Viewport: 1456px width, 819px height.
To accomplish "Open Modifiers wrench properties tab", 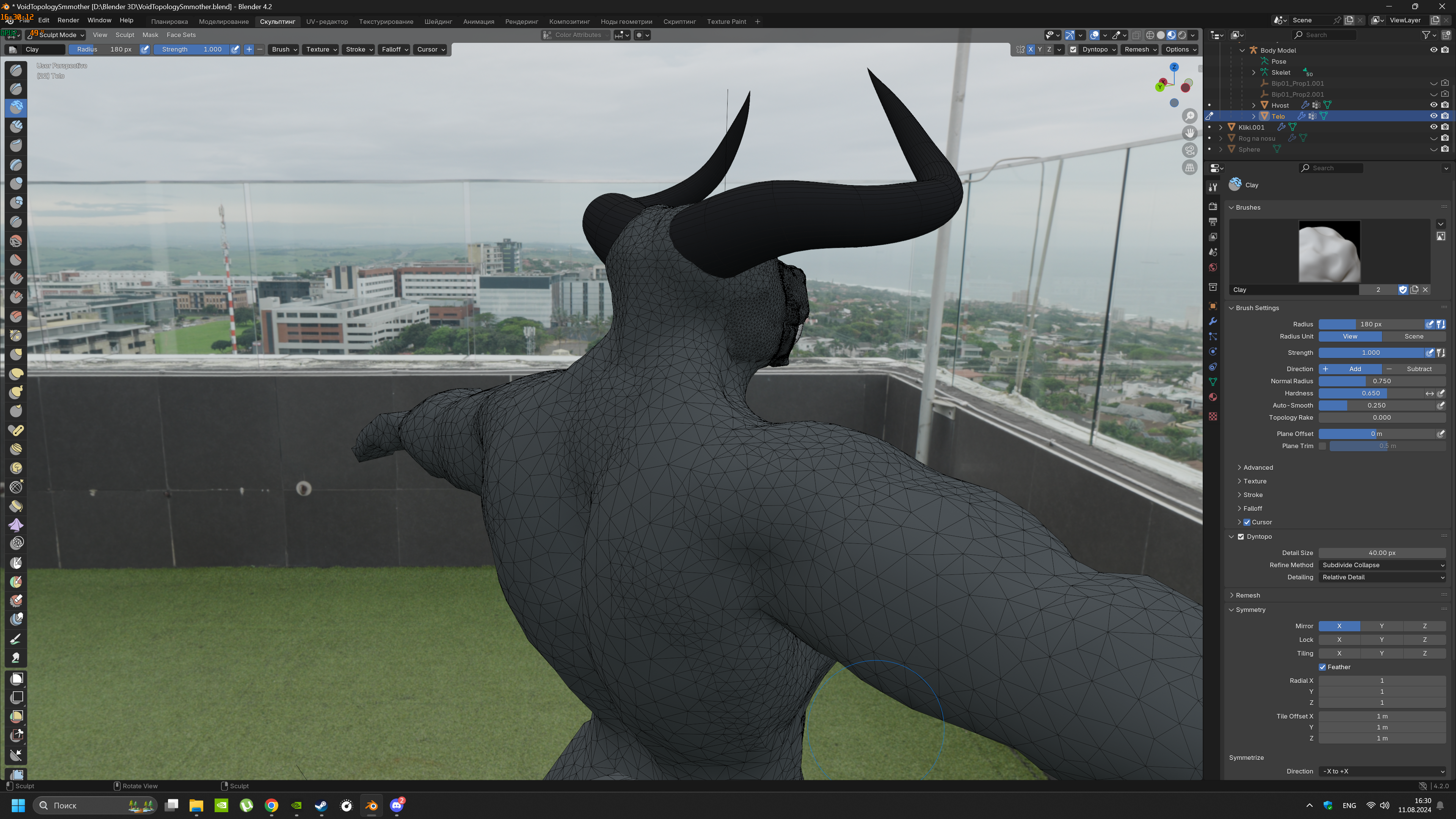I will [x=1213, y=321].
